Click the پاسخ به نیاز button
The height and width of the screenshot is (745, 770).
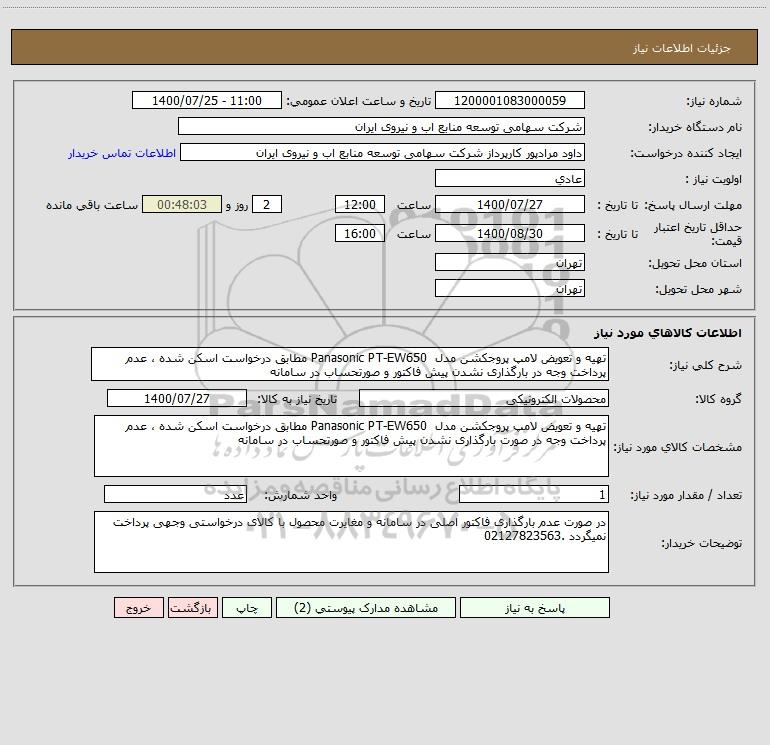pos(535,607)
